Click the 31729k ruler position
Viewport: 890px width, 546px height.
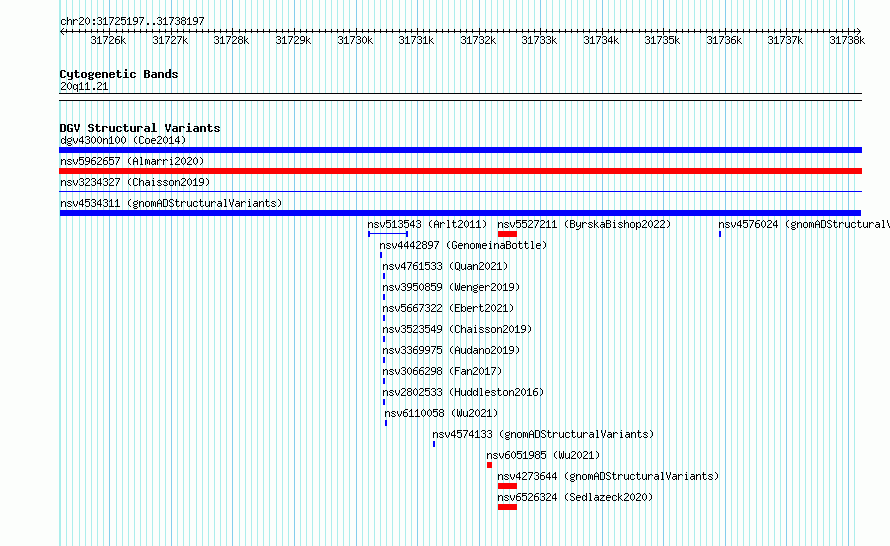click(x=293, y=40)
